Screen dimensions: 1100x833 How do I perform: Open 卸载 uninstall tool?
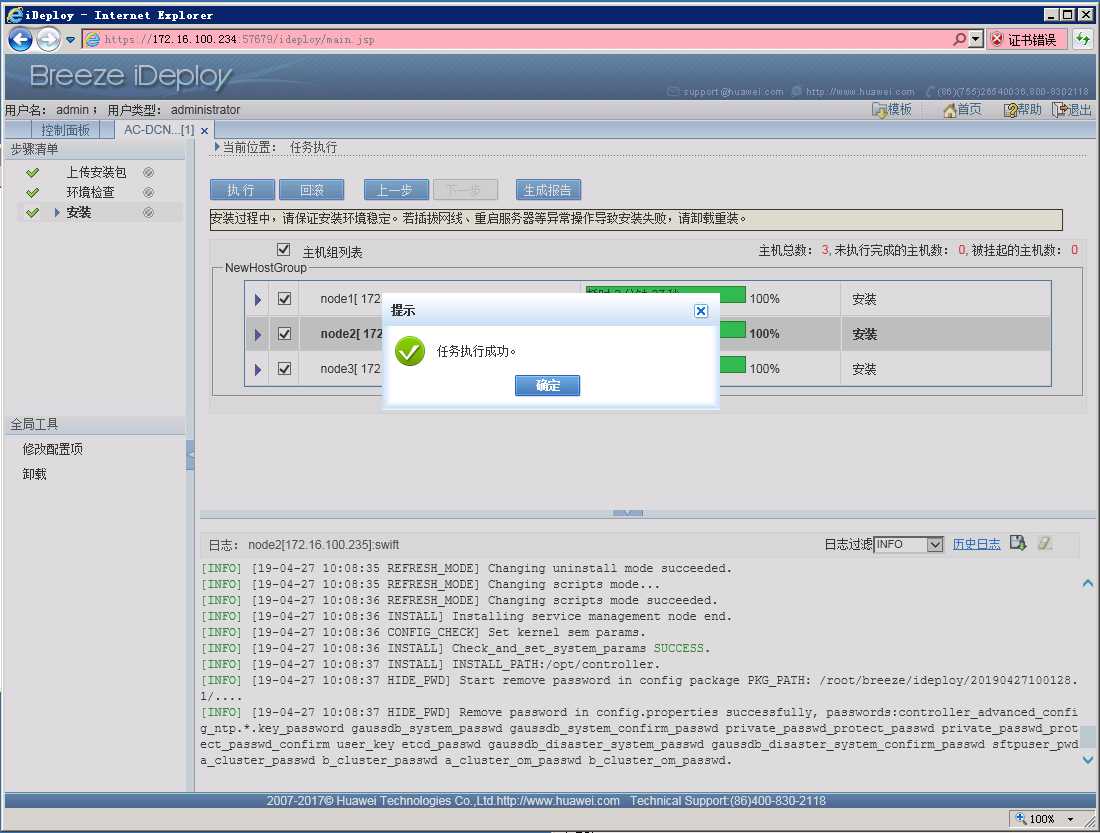(x=34, y=474)
